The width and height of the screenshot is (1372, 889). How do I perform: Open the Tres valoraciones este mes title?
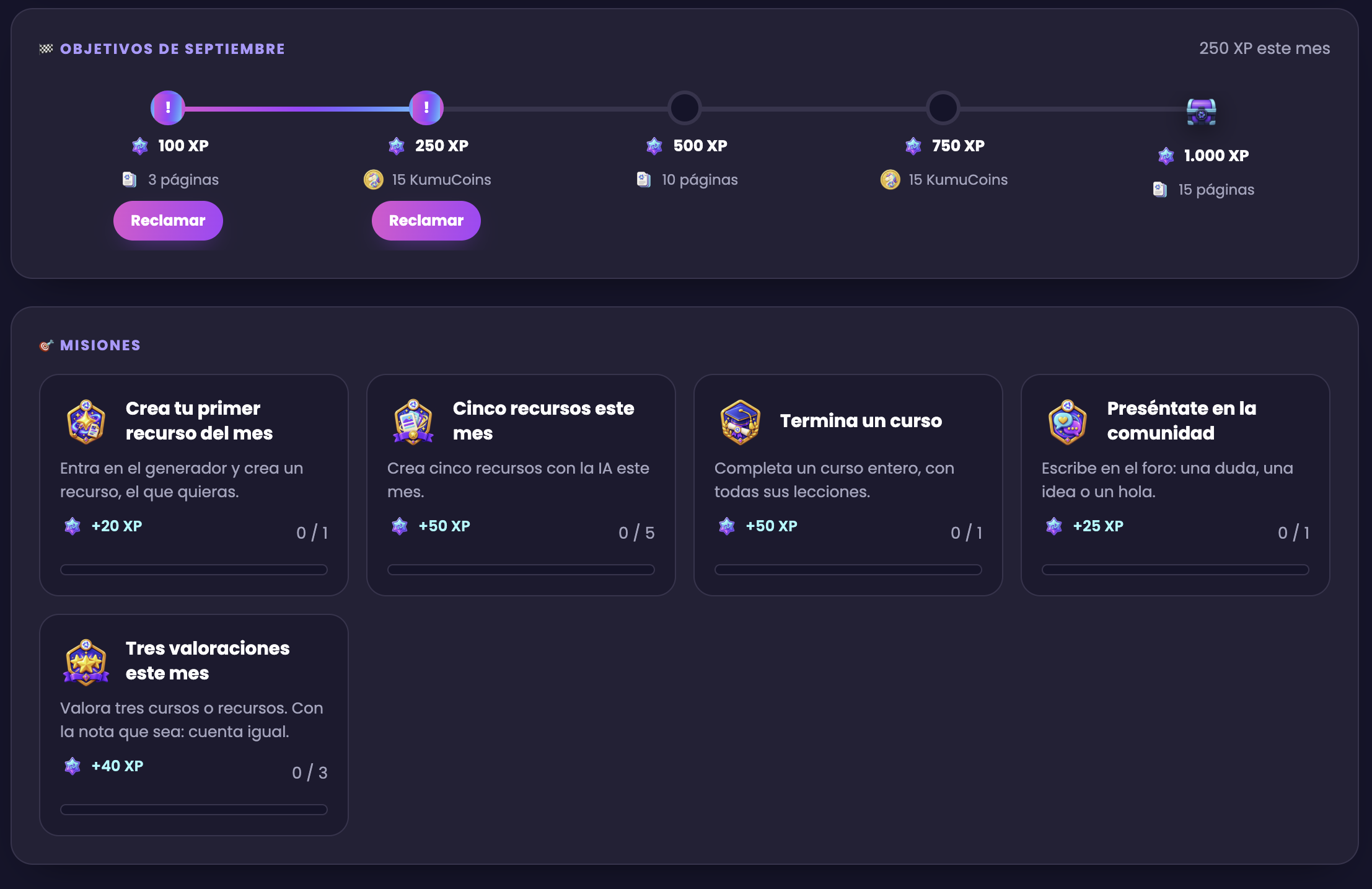(208, 661)
